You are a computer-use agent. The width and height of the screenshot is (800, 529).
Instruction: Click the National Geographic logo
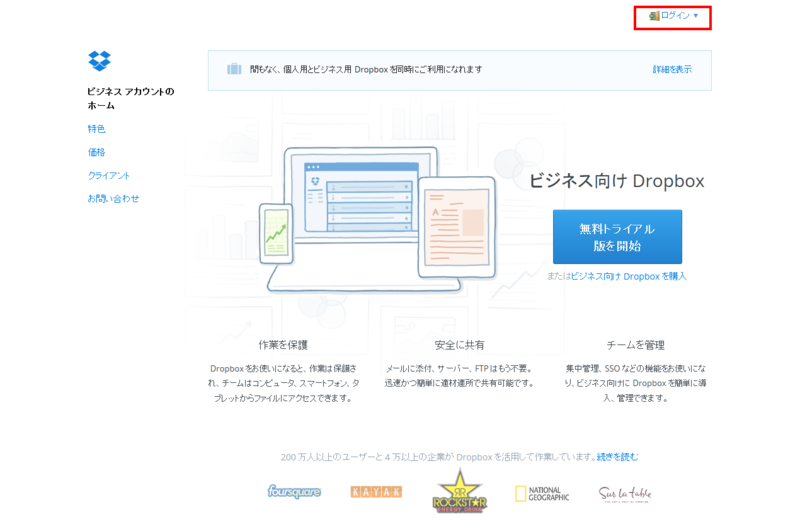pos(542,493)
